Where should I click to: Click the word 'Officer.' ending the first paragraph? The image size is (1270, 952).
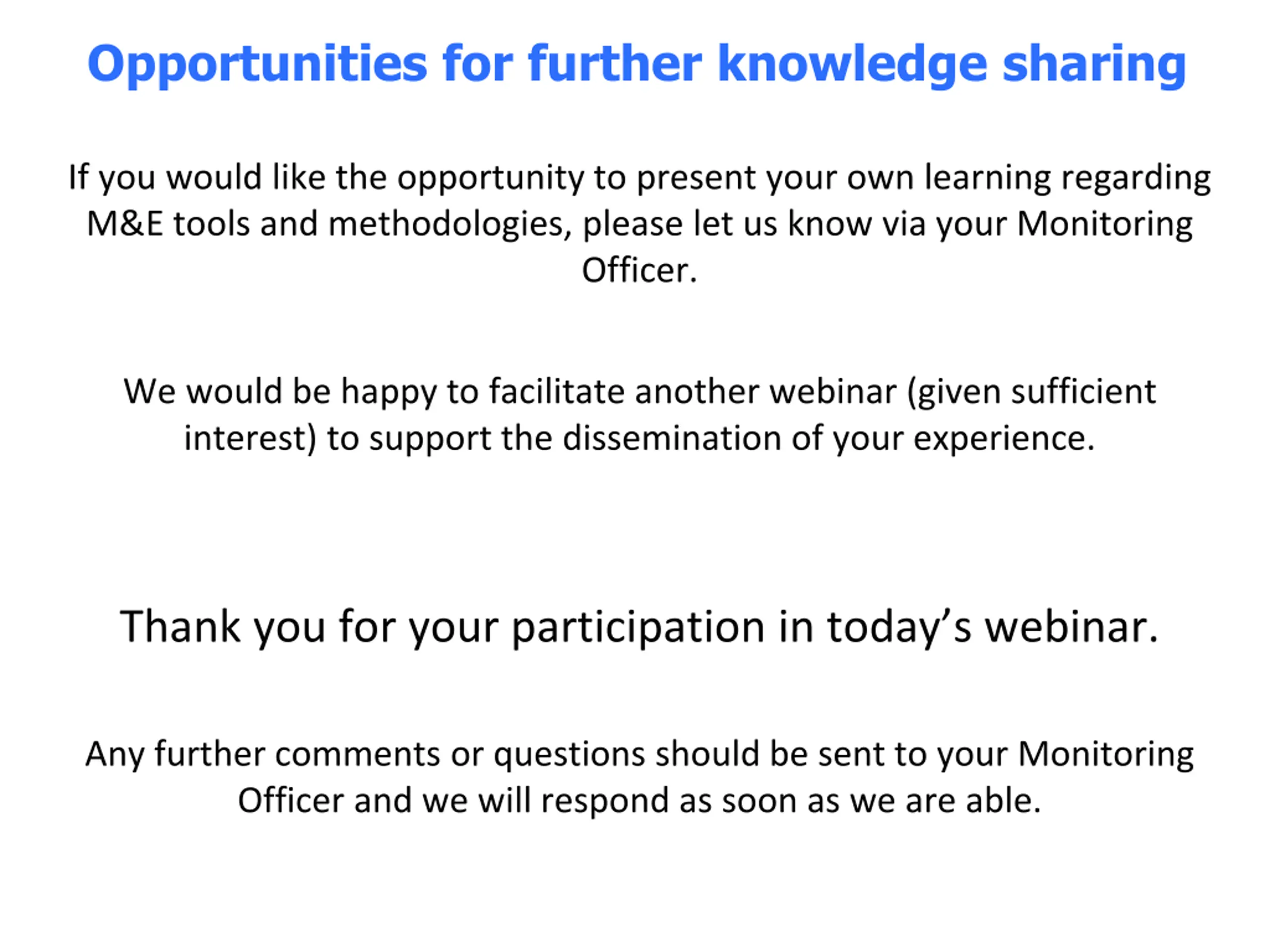coord(639,270)
